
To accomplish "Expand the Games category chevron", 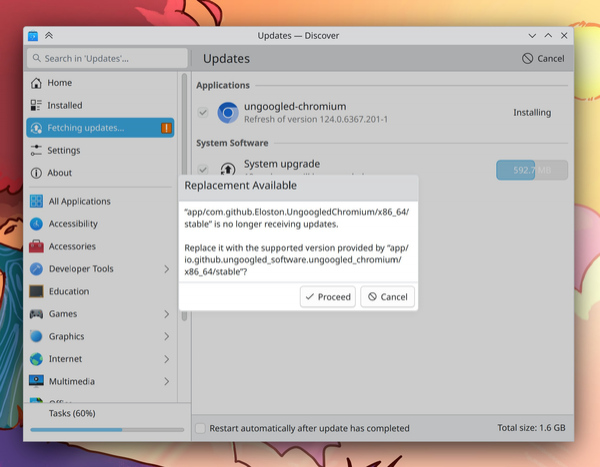I will [x=166, y=314].
